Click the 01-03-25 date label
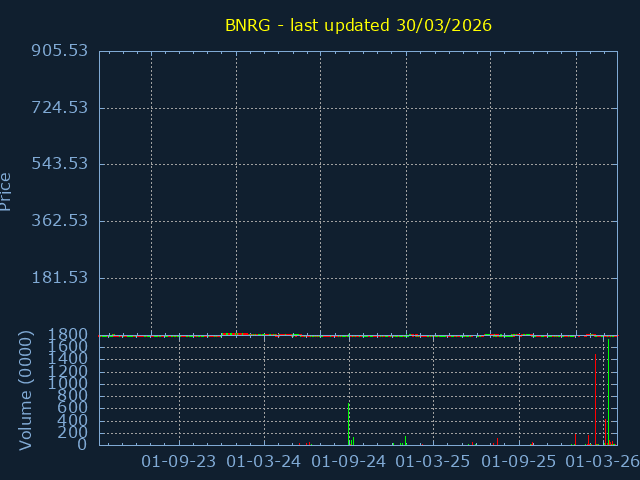Screen dimensions: 640x480 tap(434, 461)
